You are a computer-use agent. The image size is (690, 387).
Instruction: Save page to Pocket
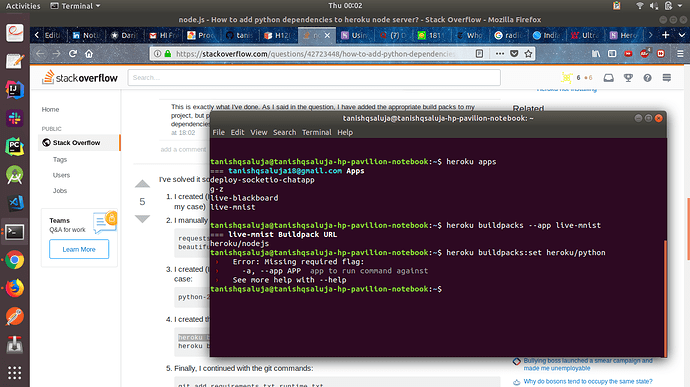pyautogui.click(x=514, y=54)
